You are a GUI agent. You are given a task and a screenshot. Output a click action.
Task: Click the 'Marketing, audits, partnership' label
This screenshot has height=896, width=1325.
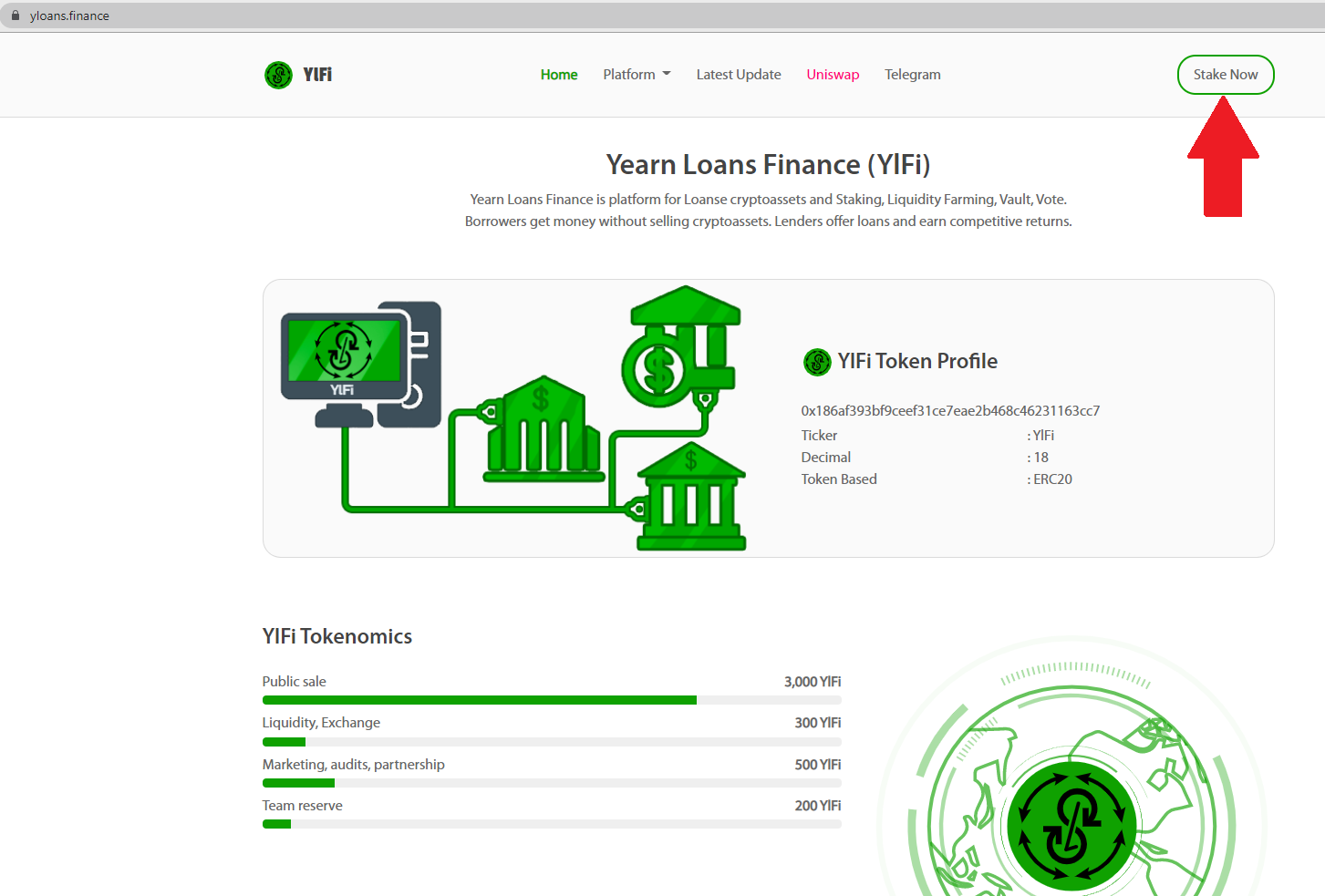coord(354,765)
